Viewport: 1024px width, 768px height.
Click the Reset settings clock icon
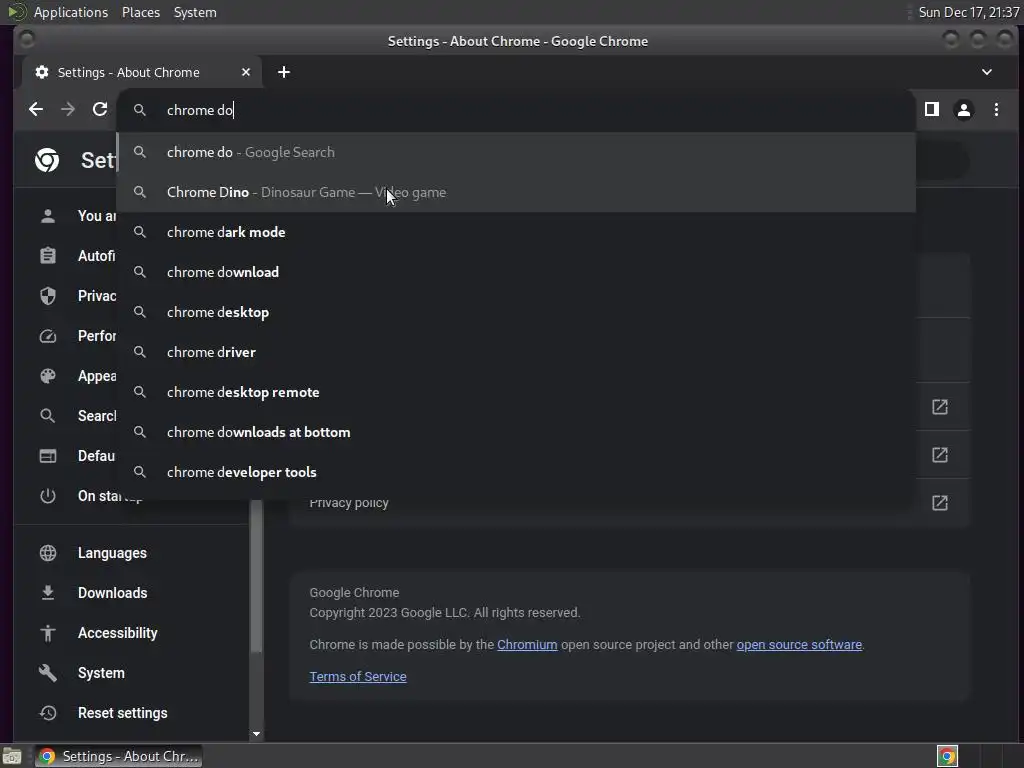tap(48, 713)
